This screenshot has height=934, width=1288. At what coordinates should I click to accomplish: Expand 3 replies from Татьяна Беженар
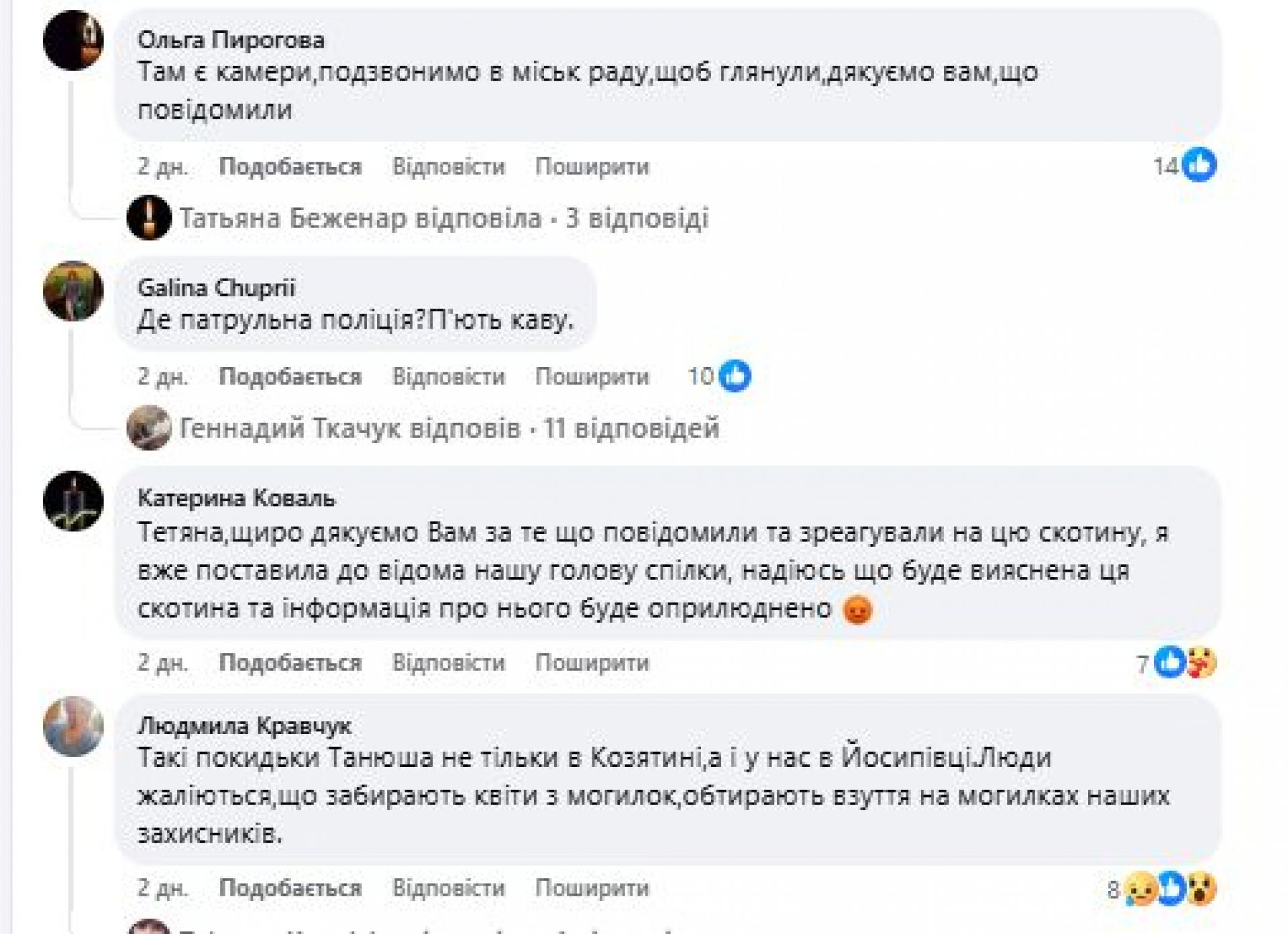coord(443,218)
